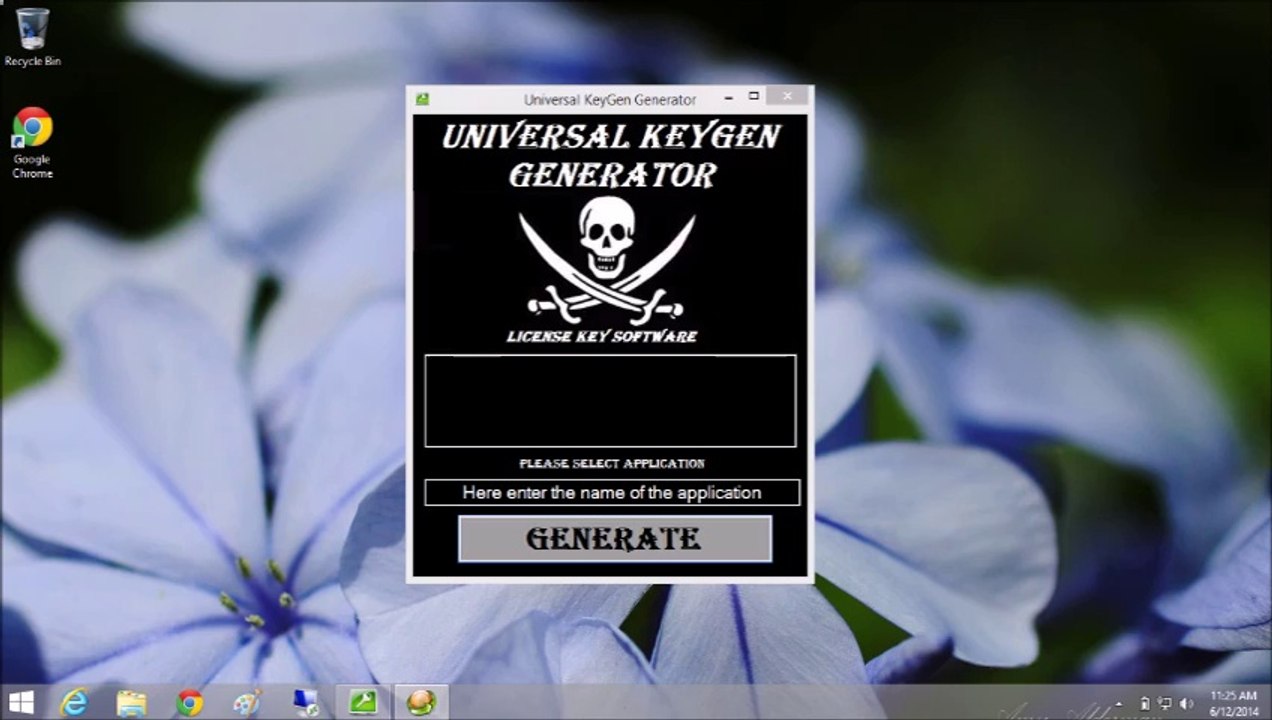Launch Internet Explorer from the taskbar
The width and height of the screenshot is (1272, 720).
tap(74, 703)
